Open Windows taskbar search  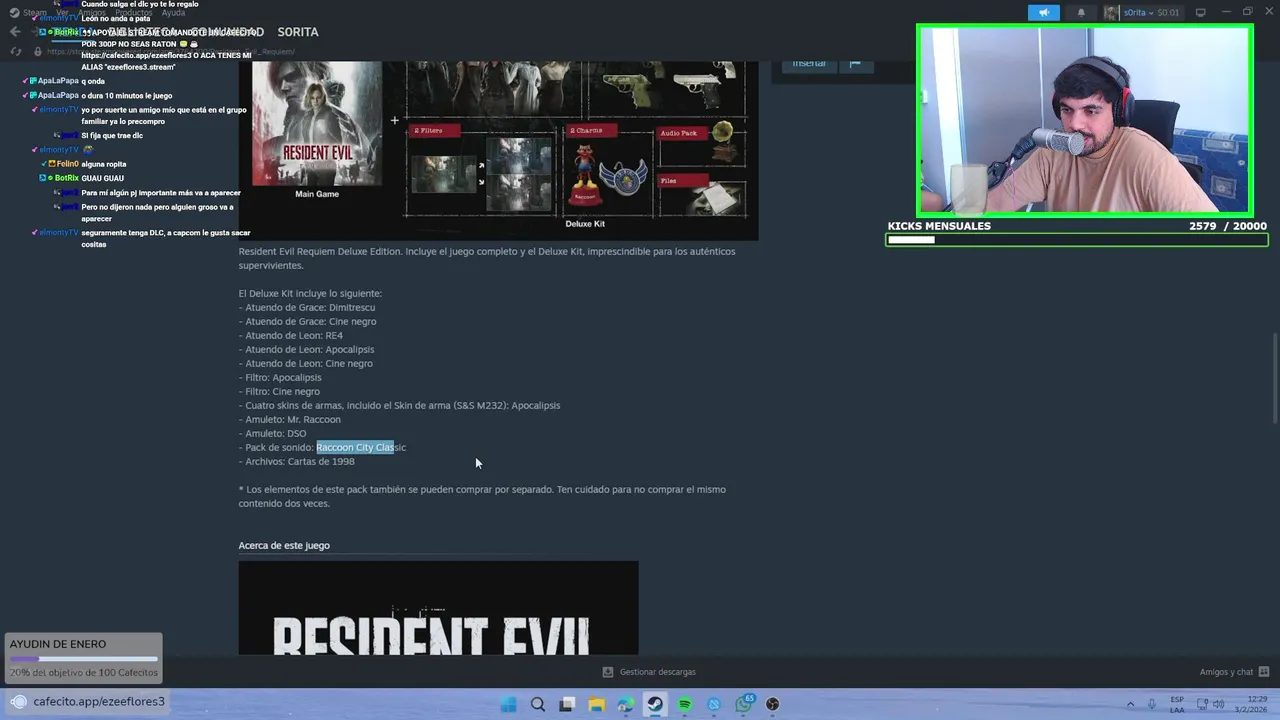click(x=538, y=704)
